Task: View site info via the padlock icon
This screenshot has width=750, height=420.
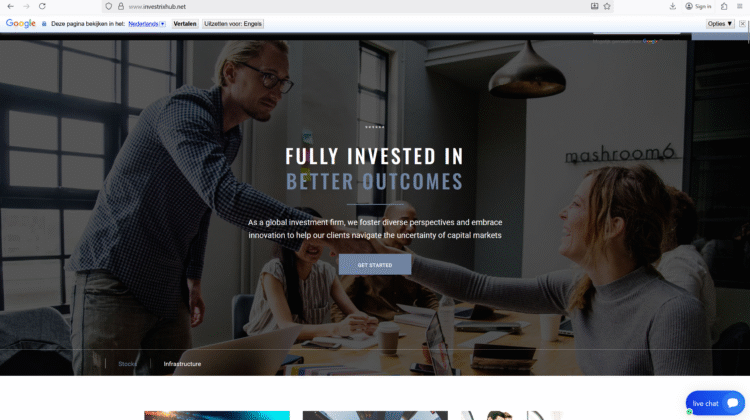Action: (121, 6)
